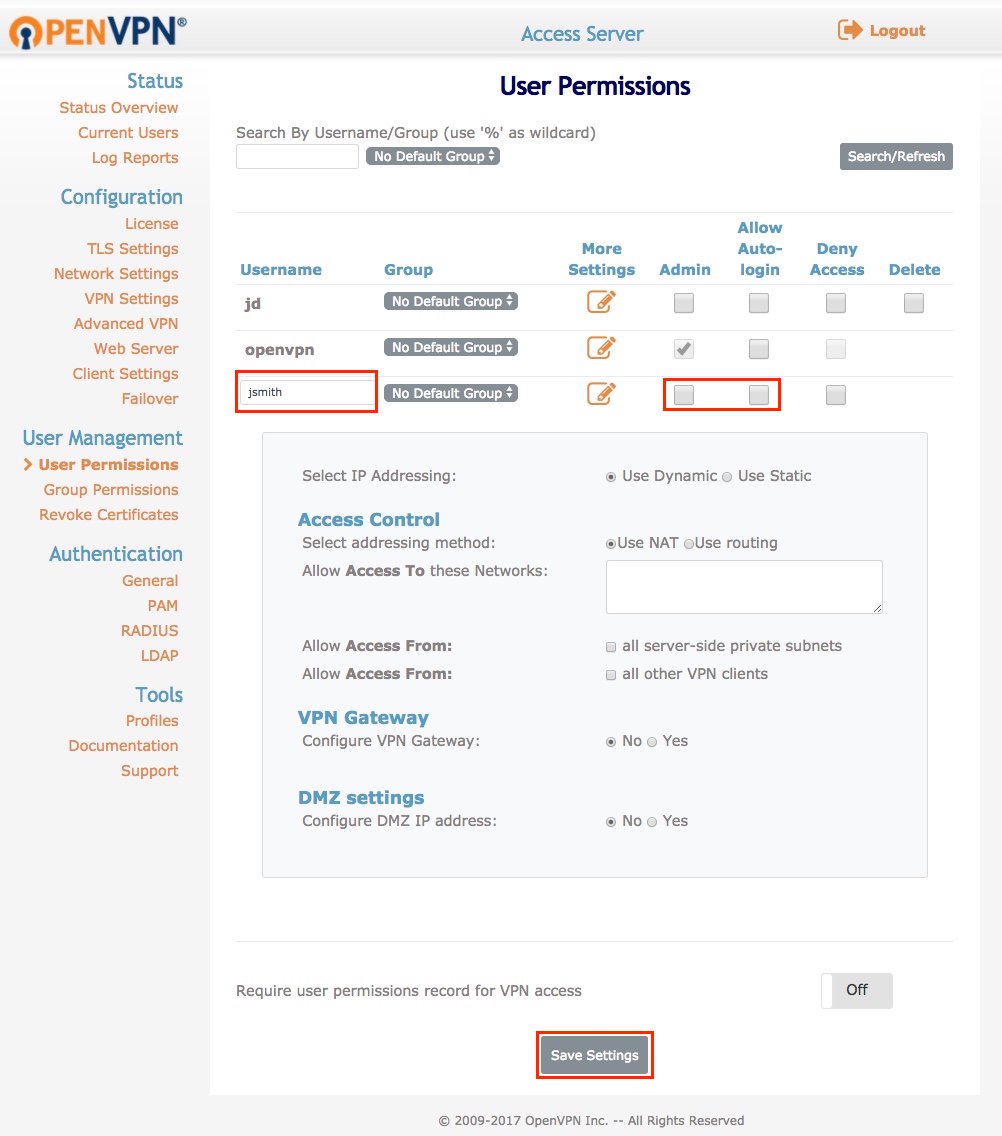Click the OpenVPN logo
The width and height of the screenshot is (1002, 1136).
(98, 31)
